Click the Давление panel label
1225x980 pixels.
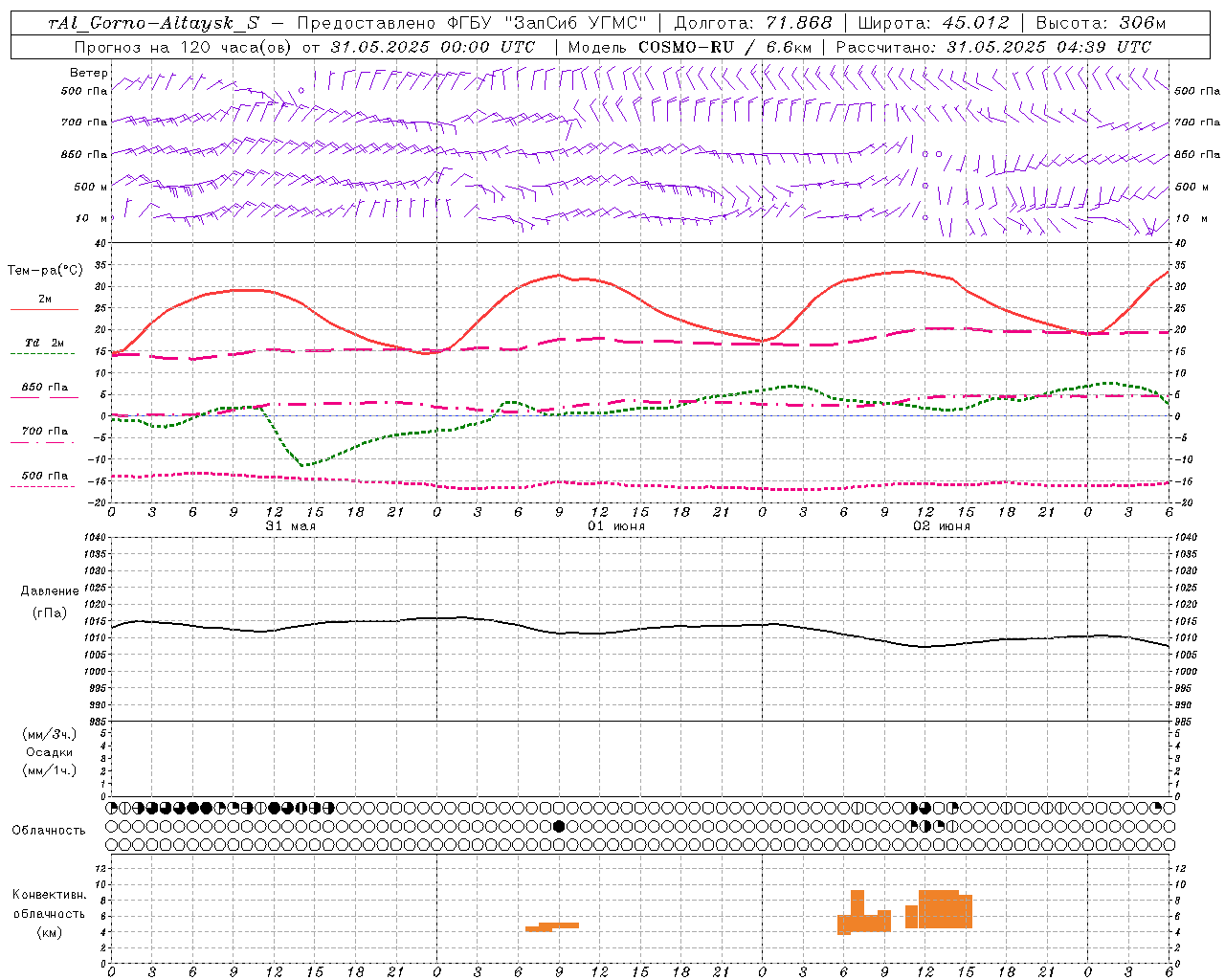(50, 591)
